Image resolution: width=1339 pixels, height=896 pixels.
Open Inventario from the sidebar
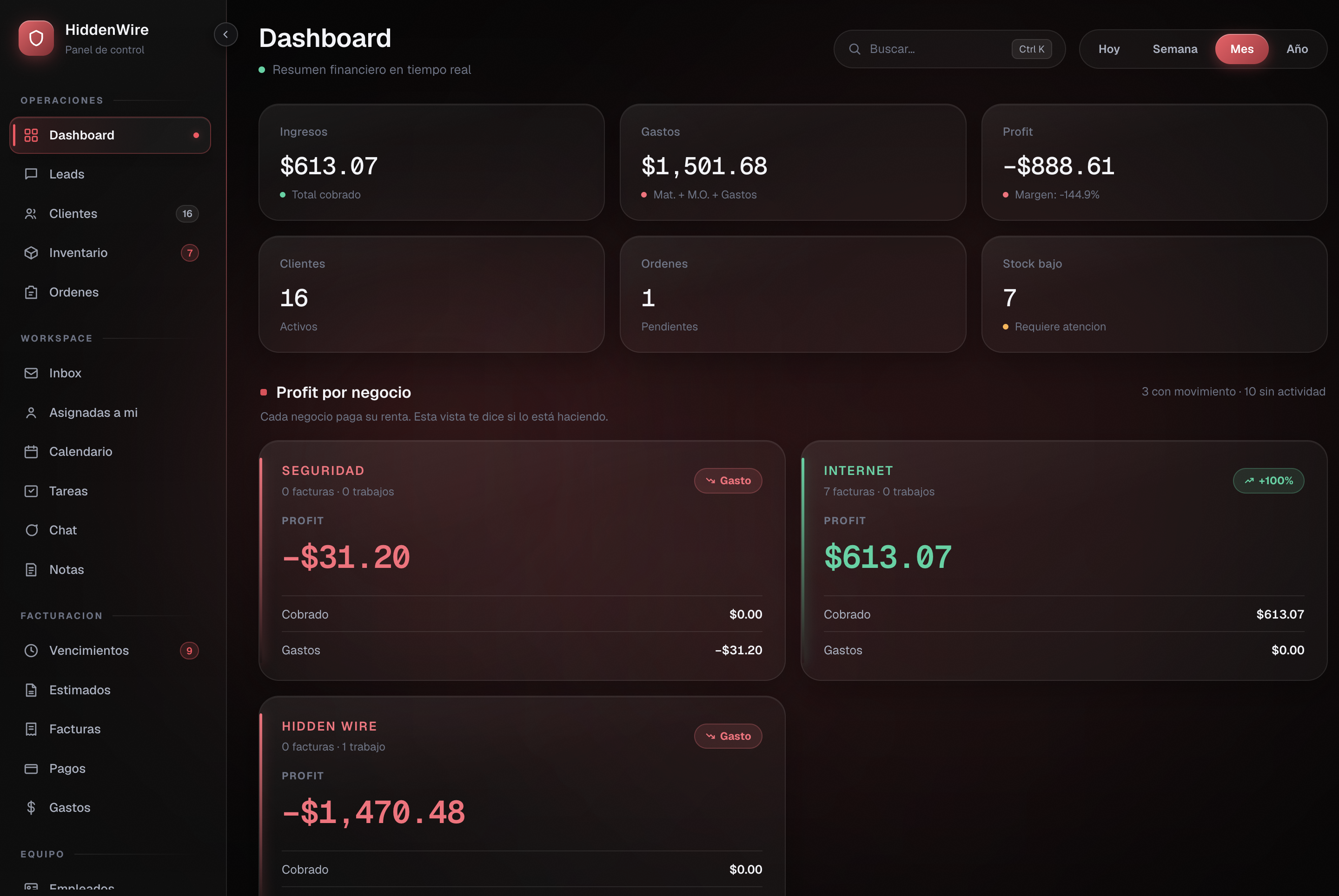point(110,252)
